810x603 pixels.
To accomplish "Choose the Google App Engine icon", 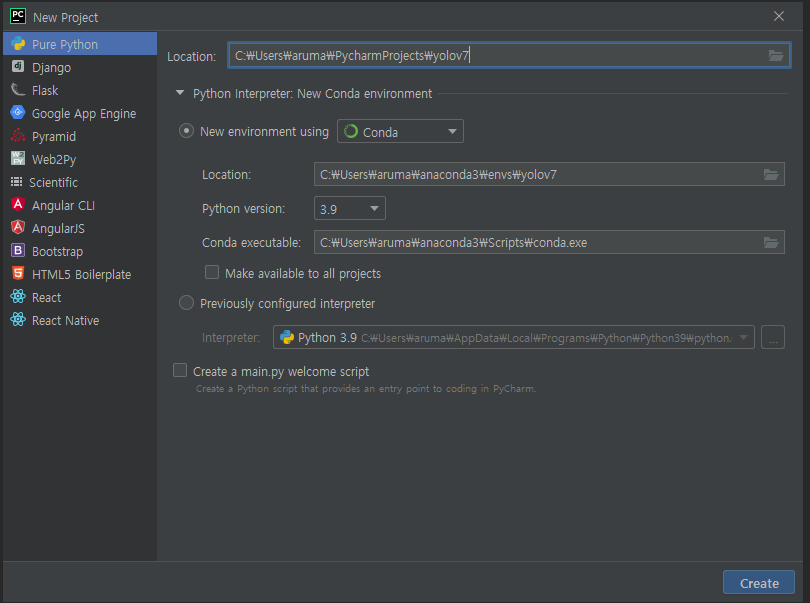I will tap(18, 113).
